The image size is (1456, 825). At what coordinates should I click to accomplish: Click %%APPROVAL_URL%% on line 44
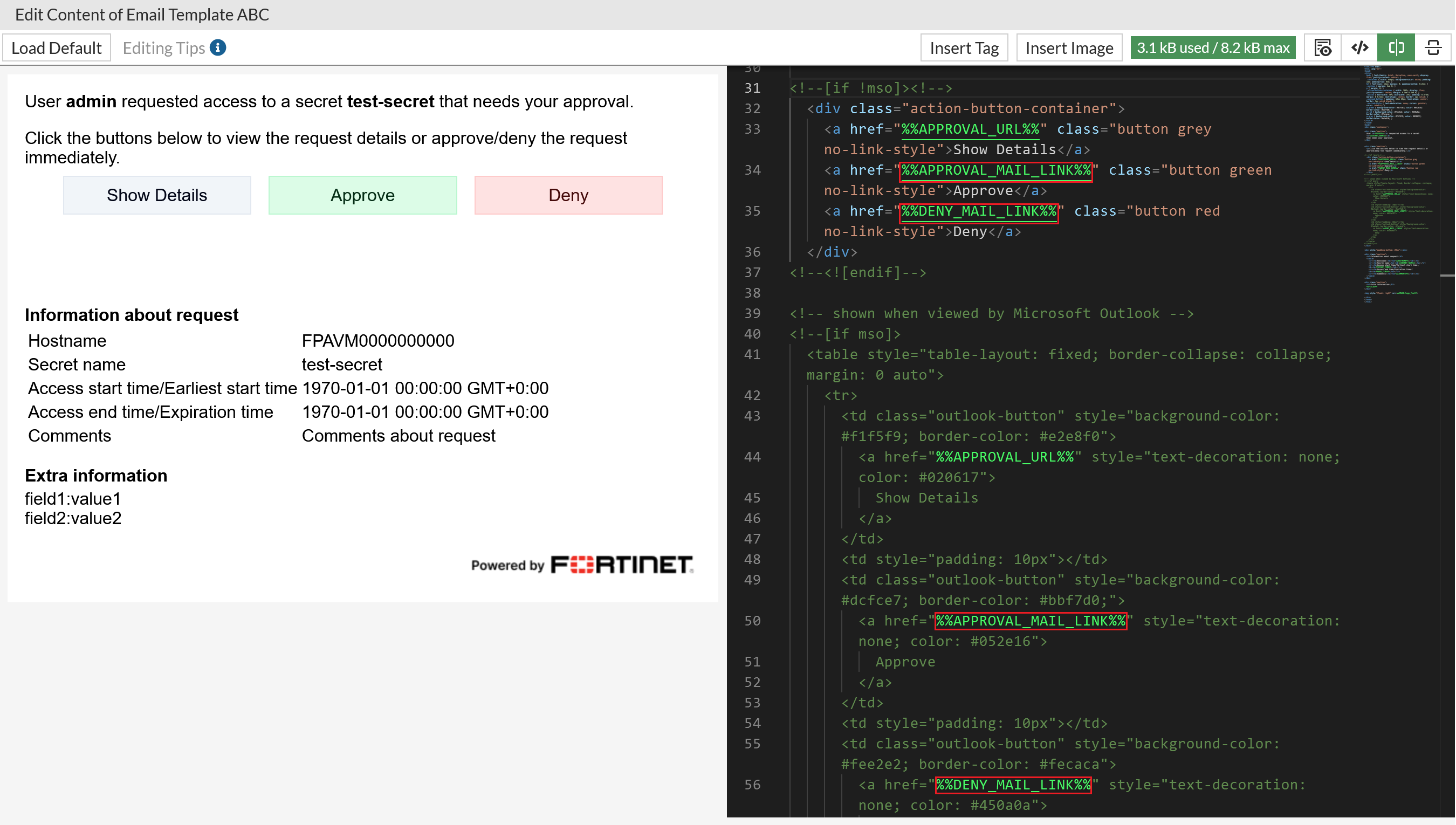tap(1005, 457)
